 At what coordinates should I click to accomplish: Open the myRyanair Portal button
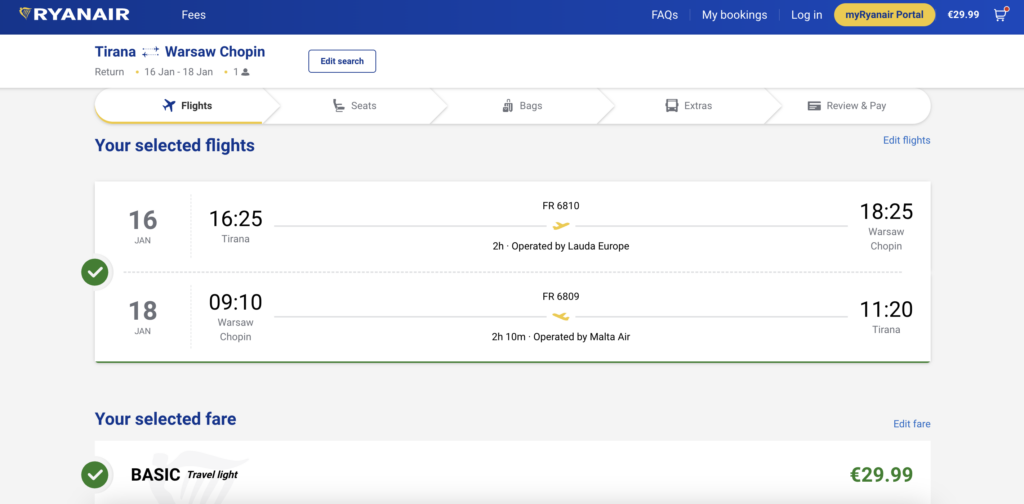click(884, 15)
